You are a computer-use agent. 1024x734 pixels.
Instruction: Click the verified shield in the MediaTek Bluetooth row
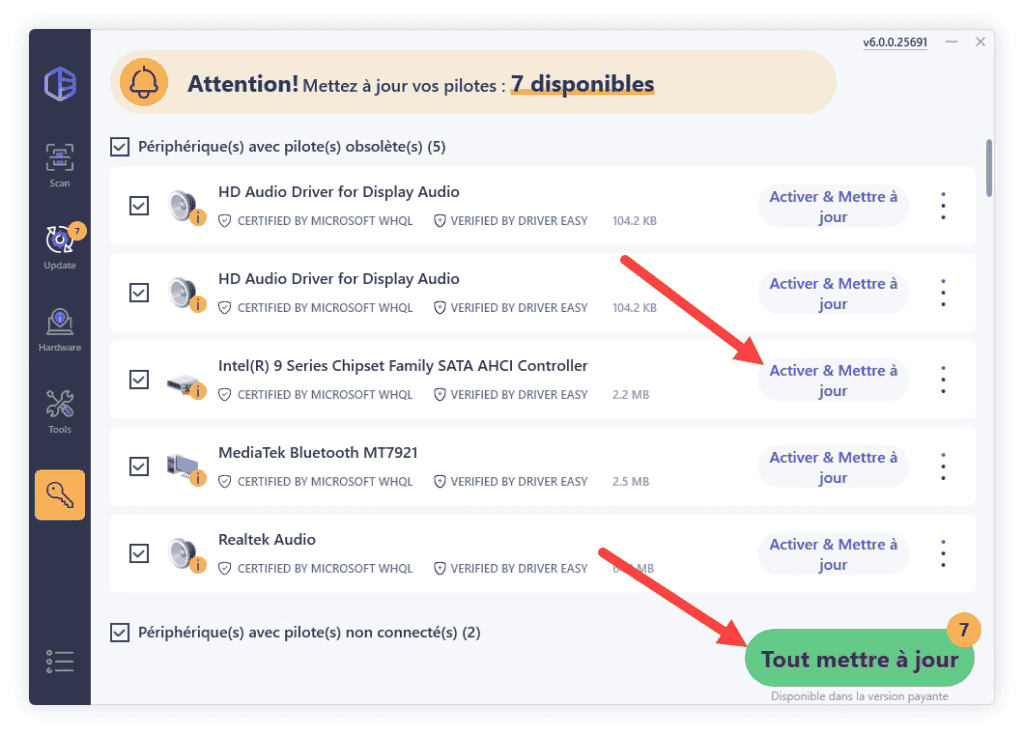tap(440, 481)
